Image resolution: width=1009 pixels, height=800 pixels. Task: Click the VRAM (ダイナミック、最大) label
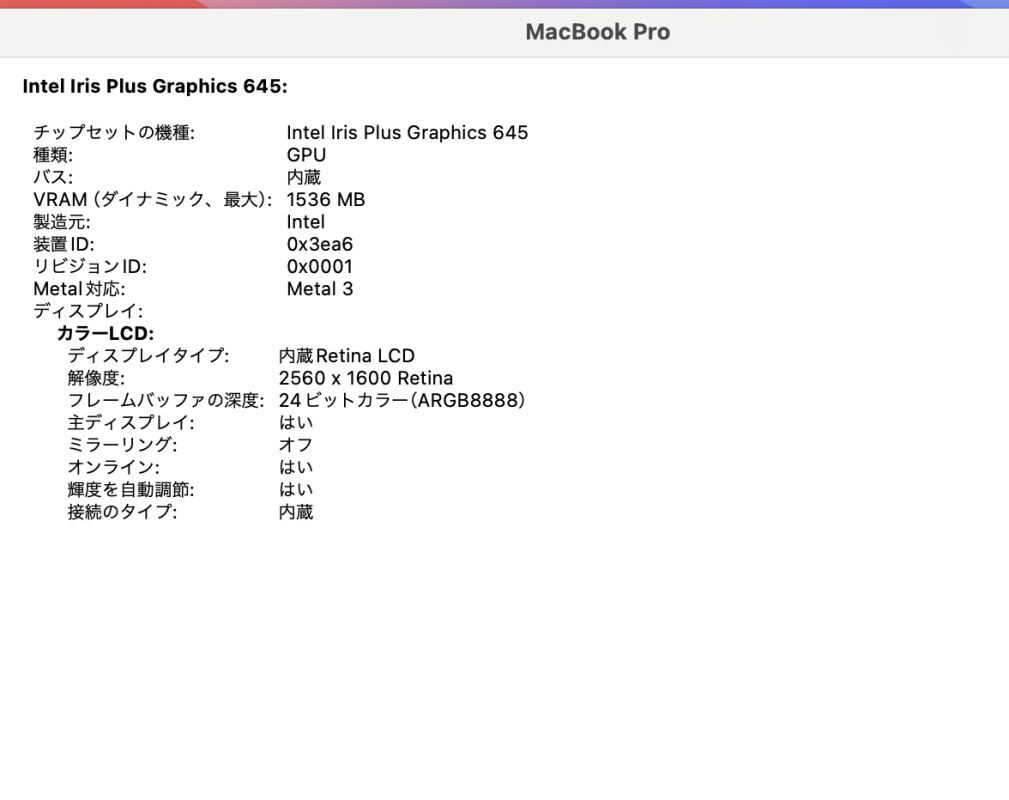point(153,200)
